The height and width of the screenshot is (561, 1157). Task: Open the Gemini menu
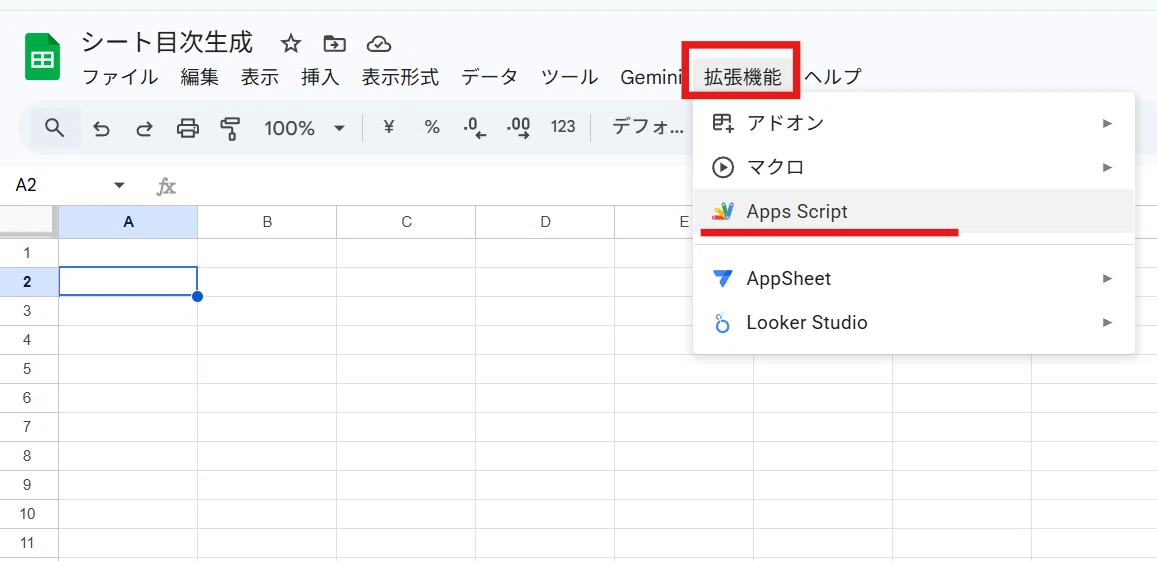coord(649,77)
